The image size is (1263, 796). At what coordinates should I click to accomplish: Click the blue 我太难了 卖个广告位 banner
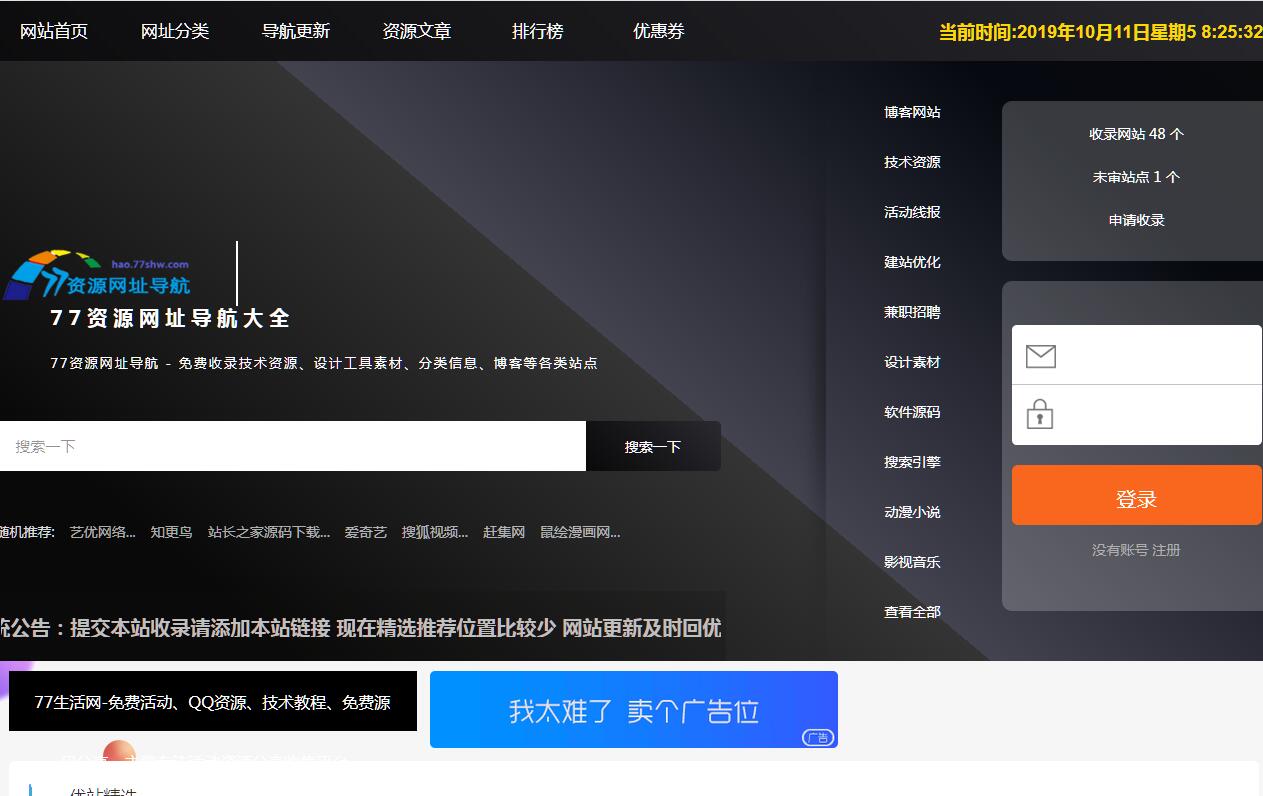point(634,710)
